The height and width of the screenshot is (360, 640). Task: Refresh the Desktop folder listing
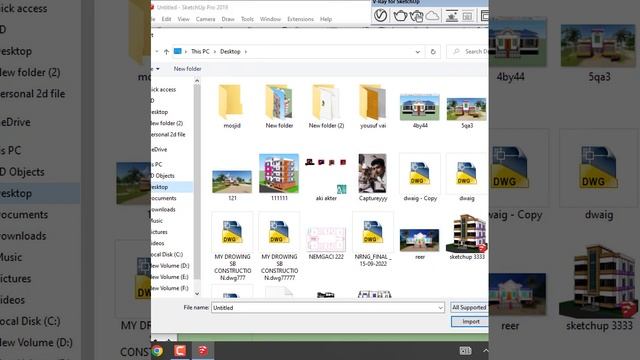pyautogui.click(x=433, y=52)
